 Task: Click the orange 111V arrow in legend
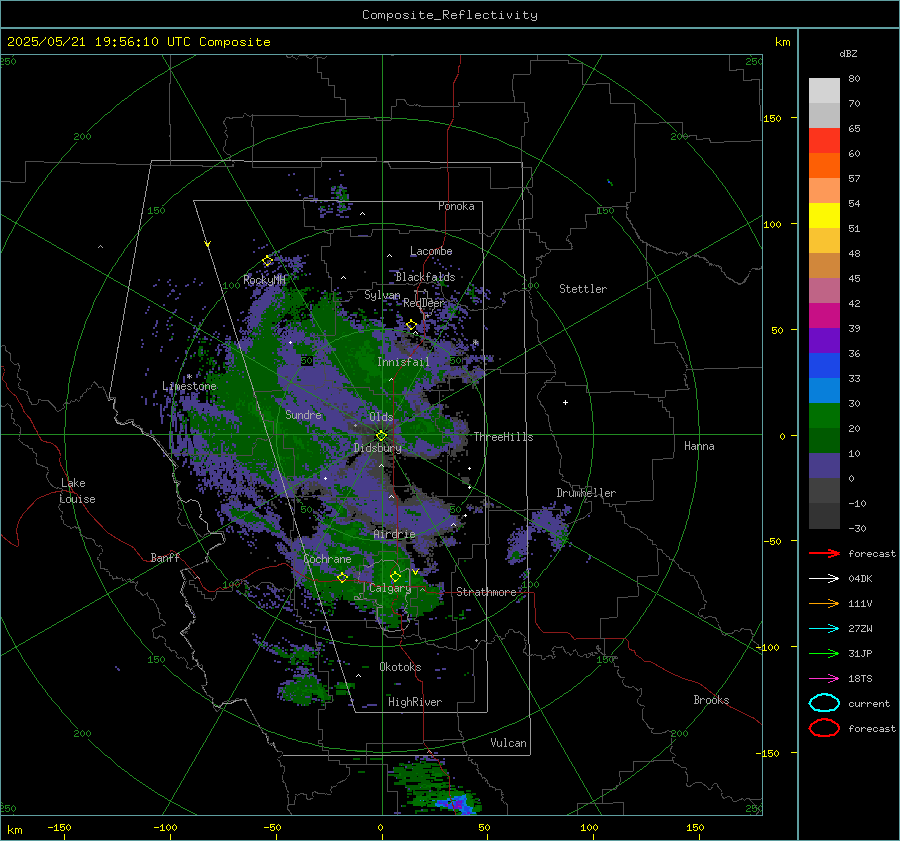824,603
